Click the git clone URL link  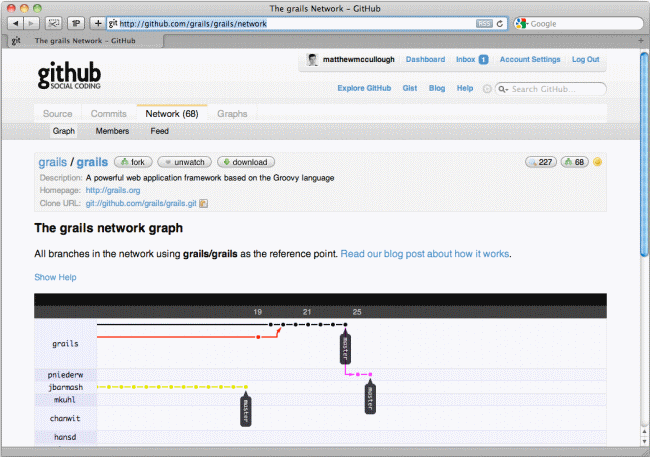click(141, 203)
